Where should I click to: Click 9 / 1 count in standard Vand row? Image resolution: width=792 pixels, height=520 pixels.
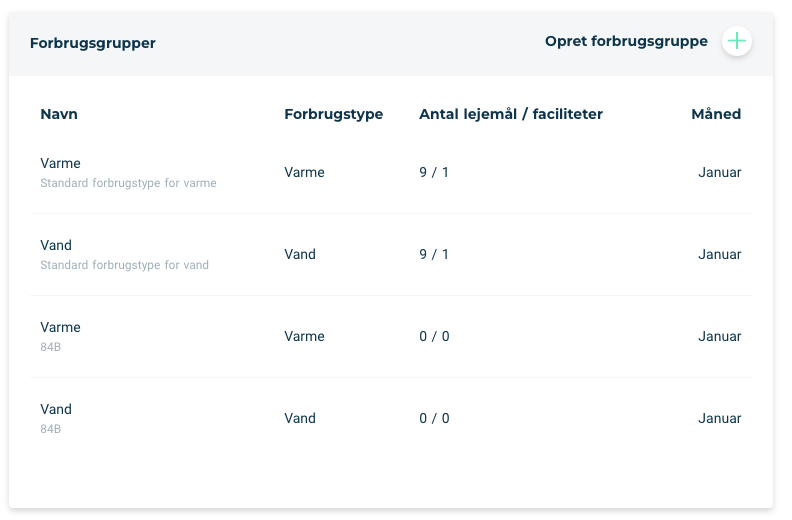coord(434,254)
